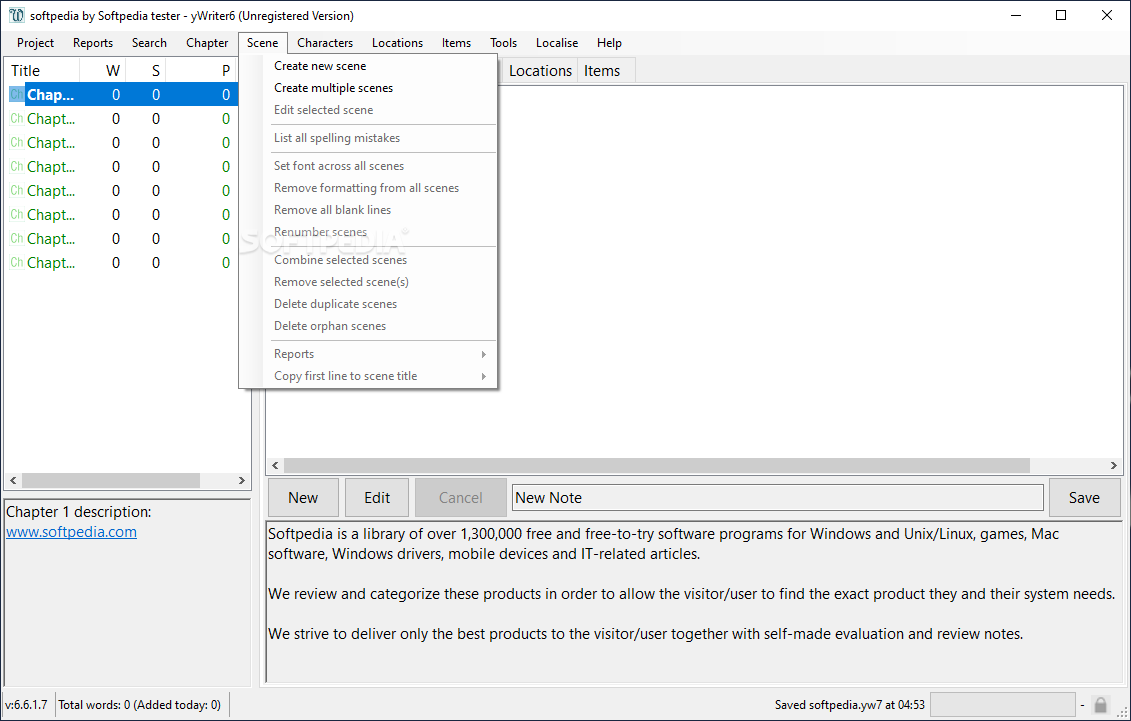
Task: Open the Search menu
Action: 149,43
